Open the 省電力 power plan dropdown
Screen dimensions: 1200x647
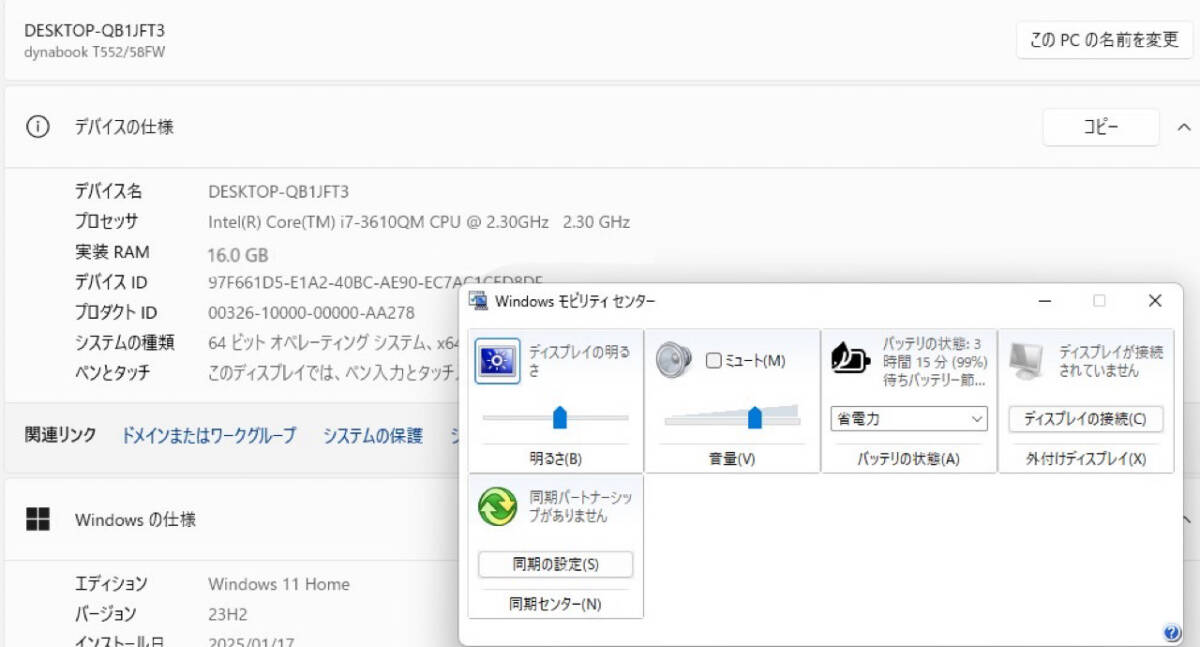point(909,419)
